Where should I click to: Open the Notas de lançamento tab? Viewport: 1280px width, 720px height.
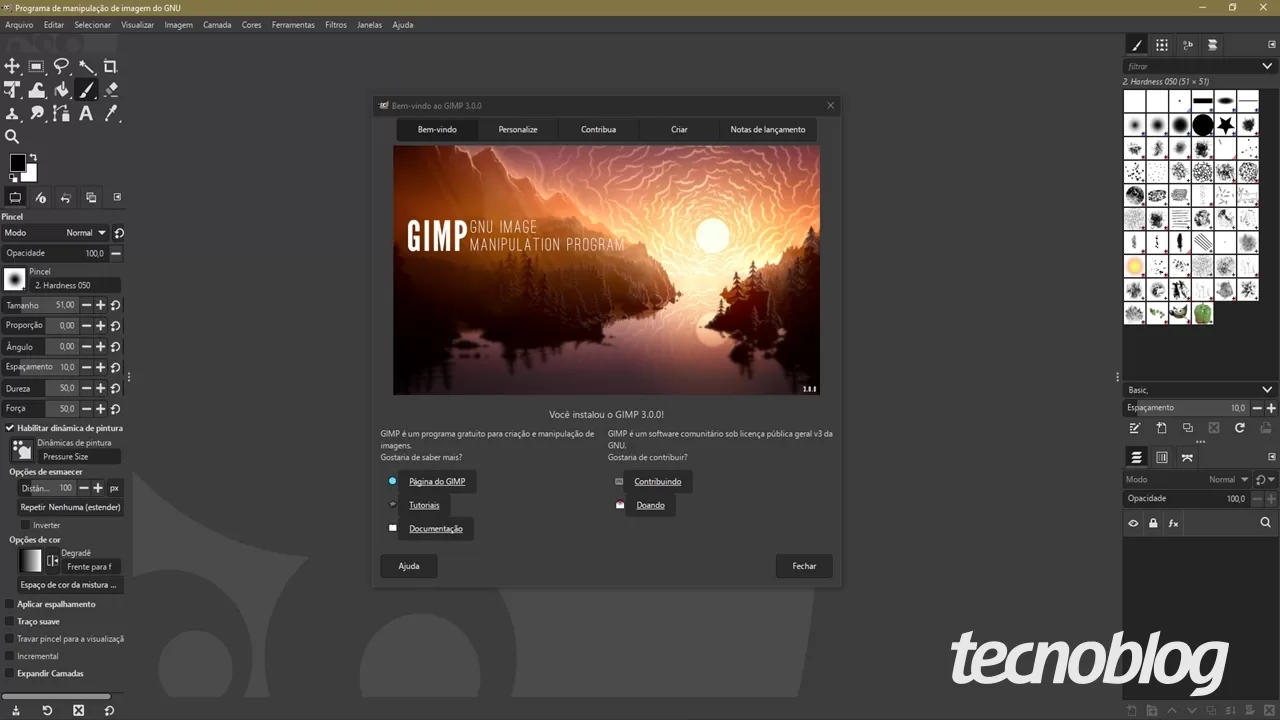click(768, 129)
